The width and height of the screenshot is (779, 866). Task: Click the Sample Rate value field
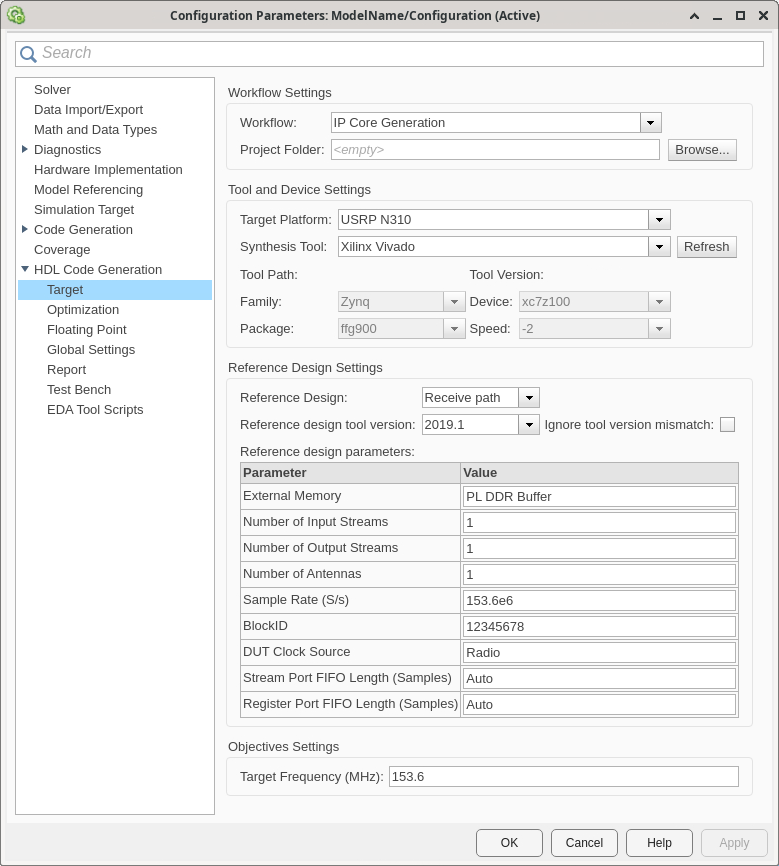click(x=599, y=601)
